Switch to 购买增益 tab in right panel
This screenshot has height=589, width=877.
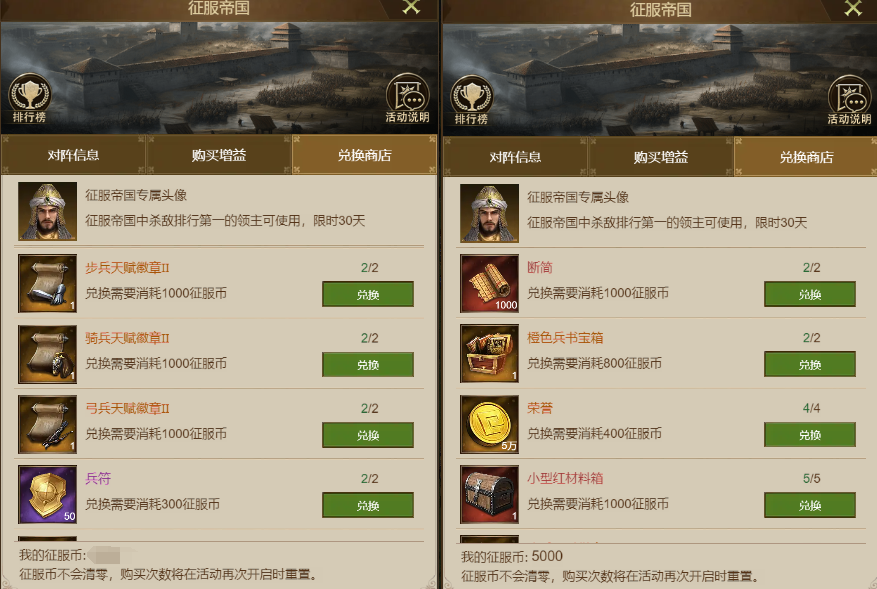(661, 157)
